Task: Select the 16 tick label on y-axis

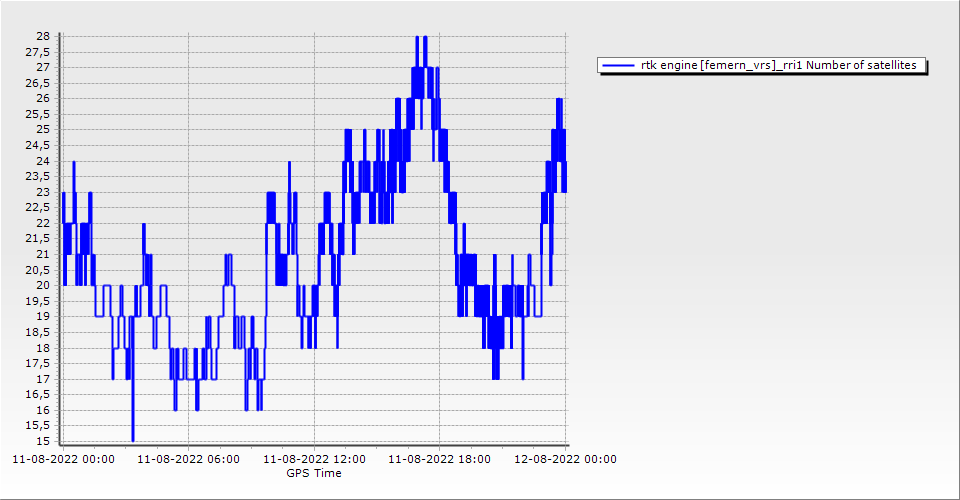Action: [43, 411]
